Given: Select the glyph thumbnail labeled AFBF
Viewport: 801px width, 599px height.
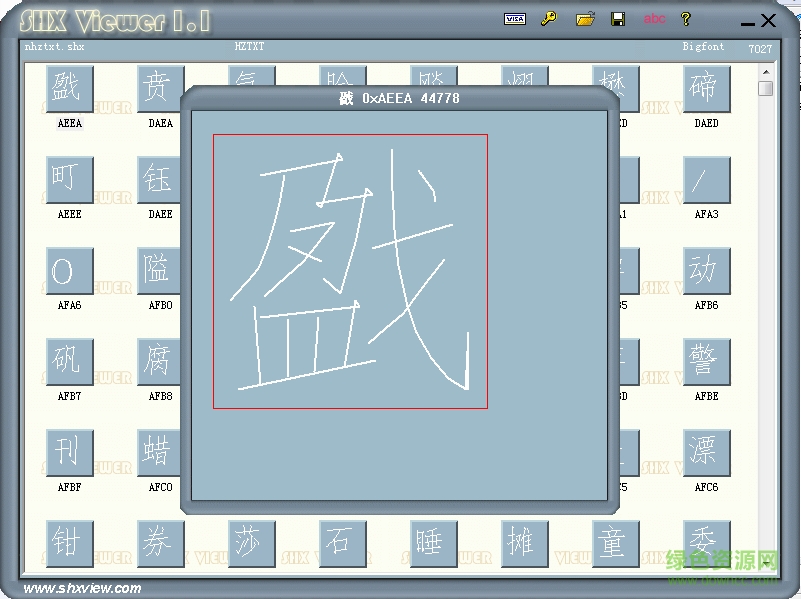Looking at the screenshot, I should pos(67,452).
